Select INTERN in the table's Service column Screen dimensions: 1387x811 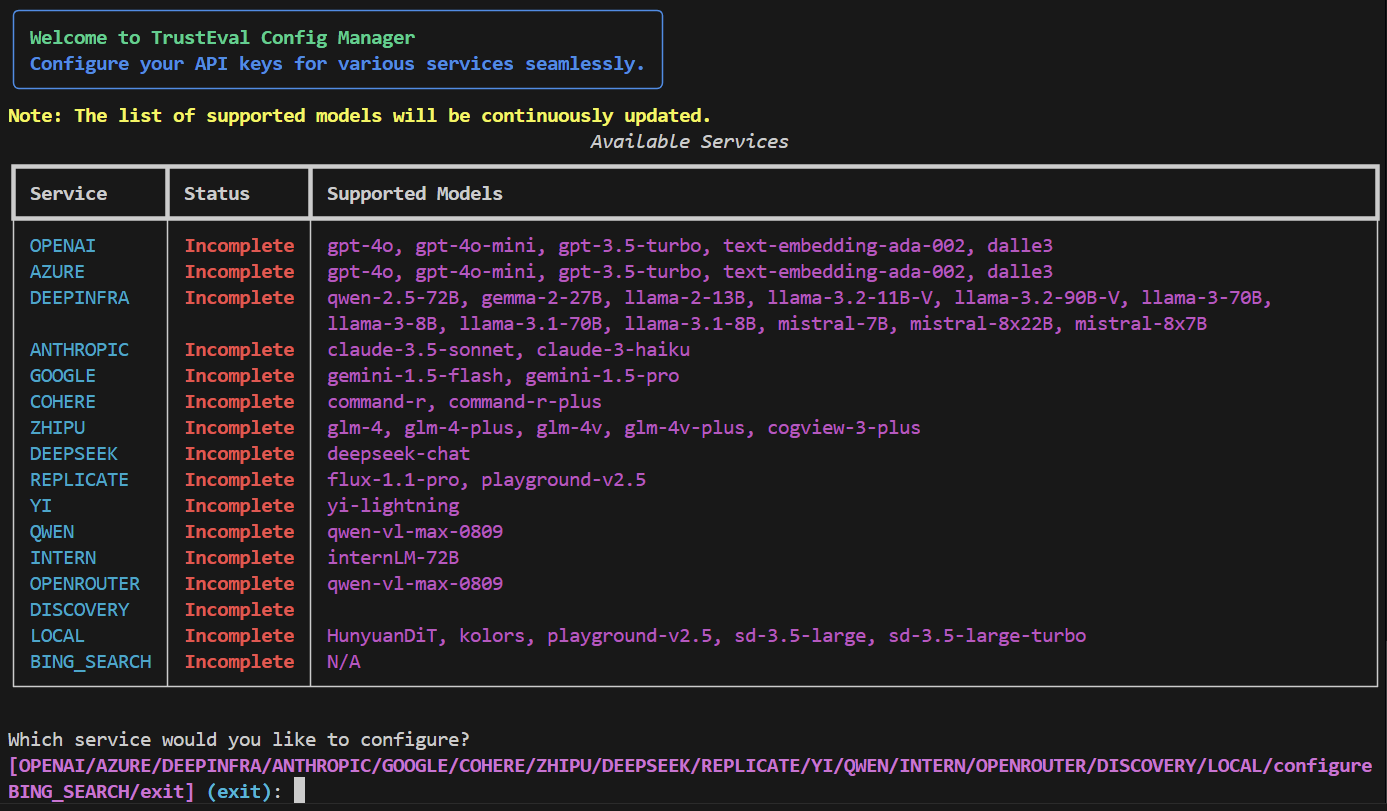click(x=63, y=558)
